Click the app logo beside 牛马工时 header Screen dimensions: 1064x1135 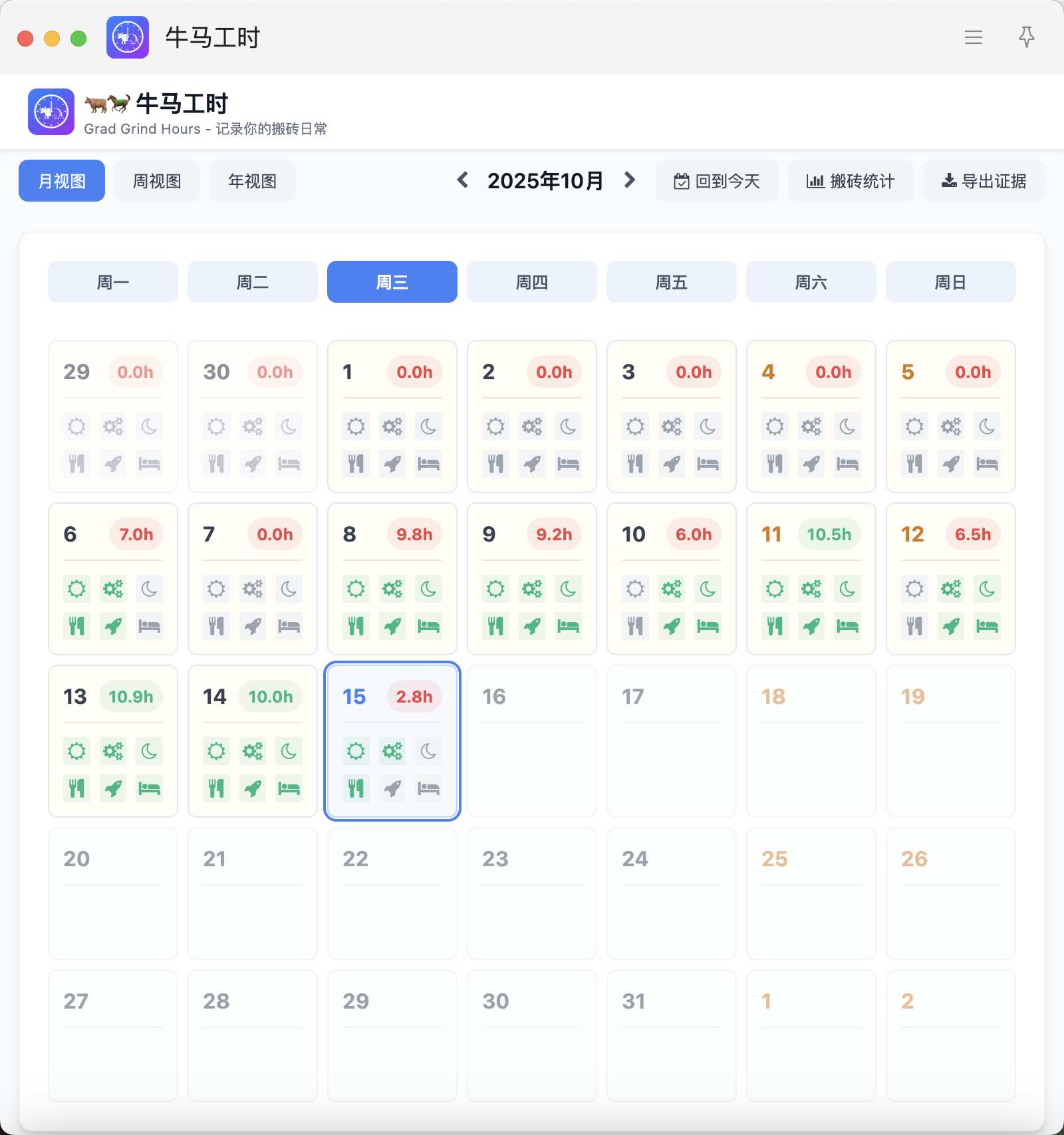[x=51, y=112]
